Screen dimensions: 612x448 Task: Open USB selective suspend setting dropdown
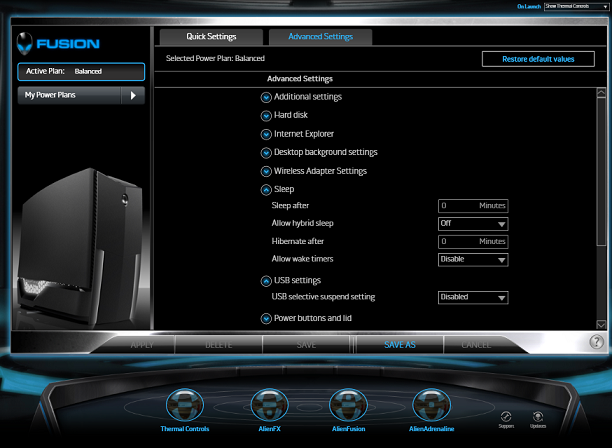pyautogui.click(x=473, y=297)
